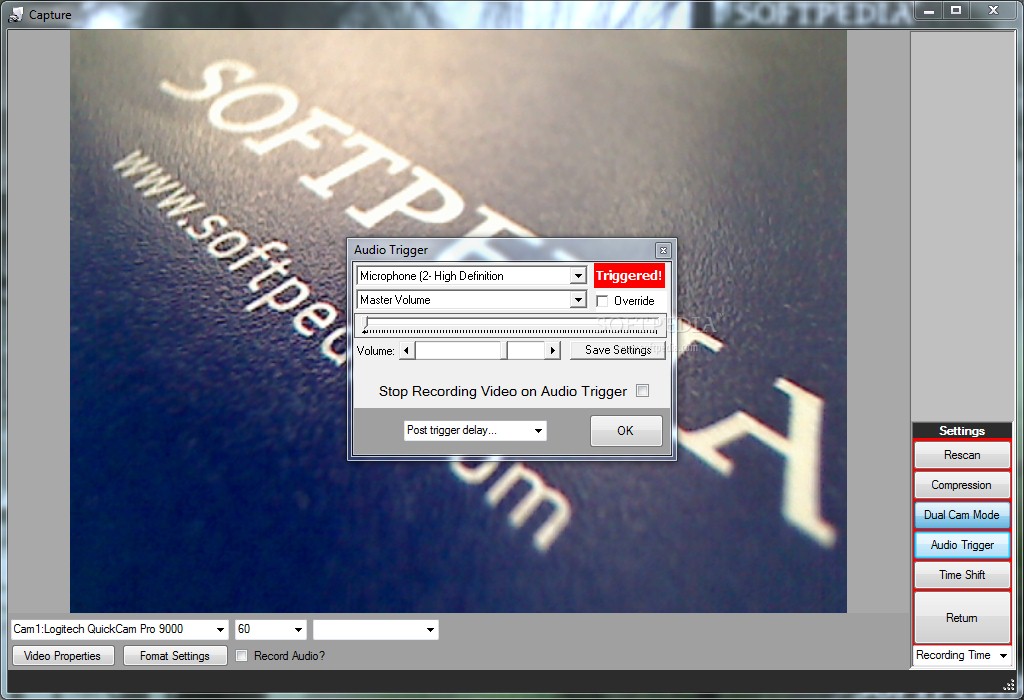1024x700 pixels.
Task: Minimize the Capture window
Action: tap(929, 10)
